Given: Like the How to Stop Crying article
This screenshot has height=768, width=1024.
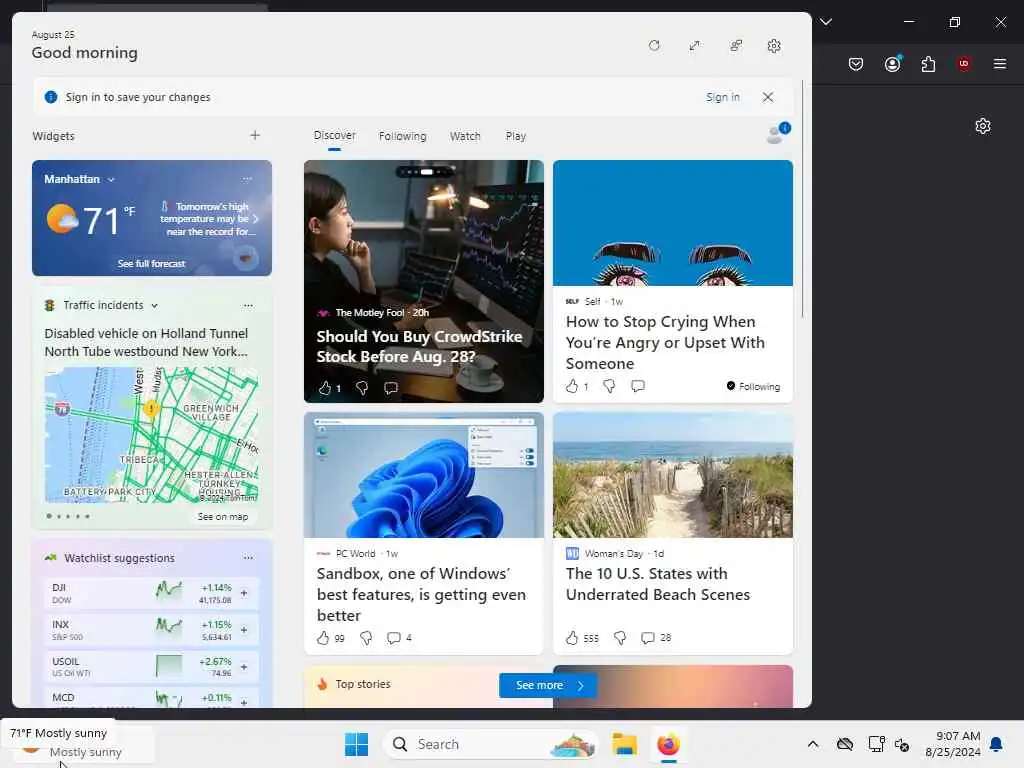Looking at the screenshot, I should [572, 386].
